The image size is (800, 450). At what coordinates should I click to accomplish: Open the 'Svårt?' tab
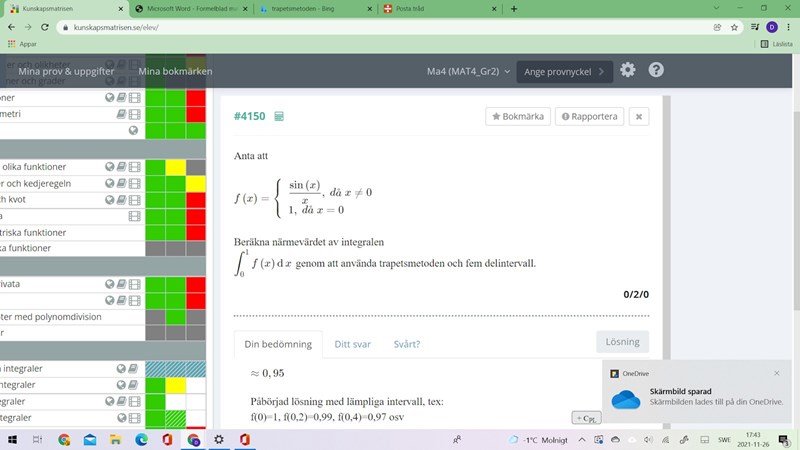click(x=406, y=344)
